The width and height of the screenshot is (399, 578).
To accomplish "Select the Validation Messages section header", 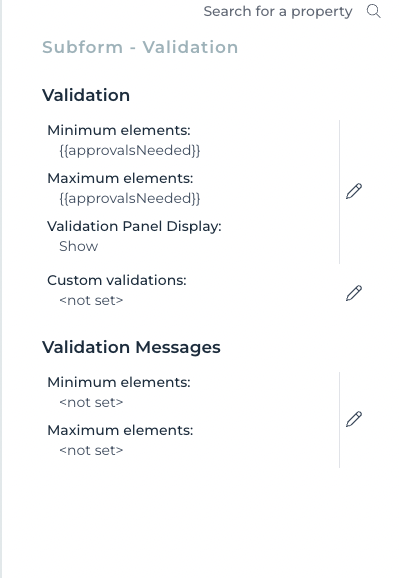I will point(131,347).
